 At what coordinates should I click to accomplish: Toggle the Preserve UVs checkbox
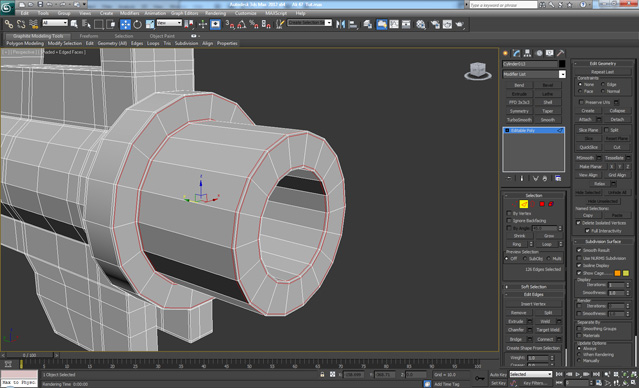click(582, 102)
